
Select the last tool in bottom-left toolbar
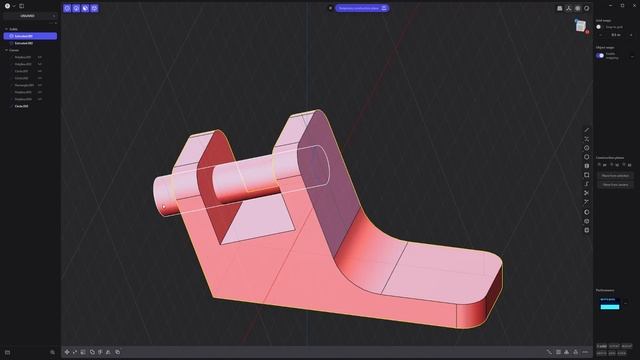click(118, 352)
